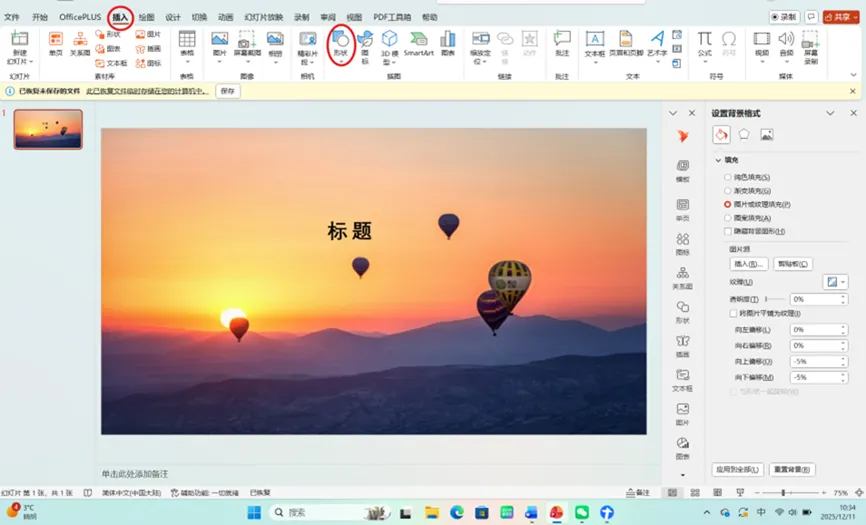Check the 隐藏背景图形(H) checkbox
This screenshot has height=525, width=866.
pos(728,231)
